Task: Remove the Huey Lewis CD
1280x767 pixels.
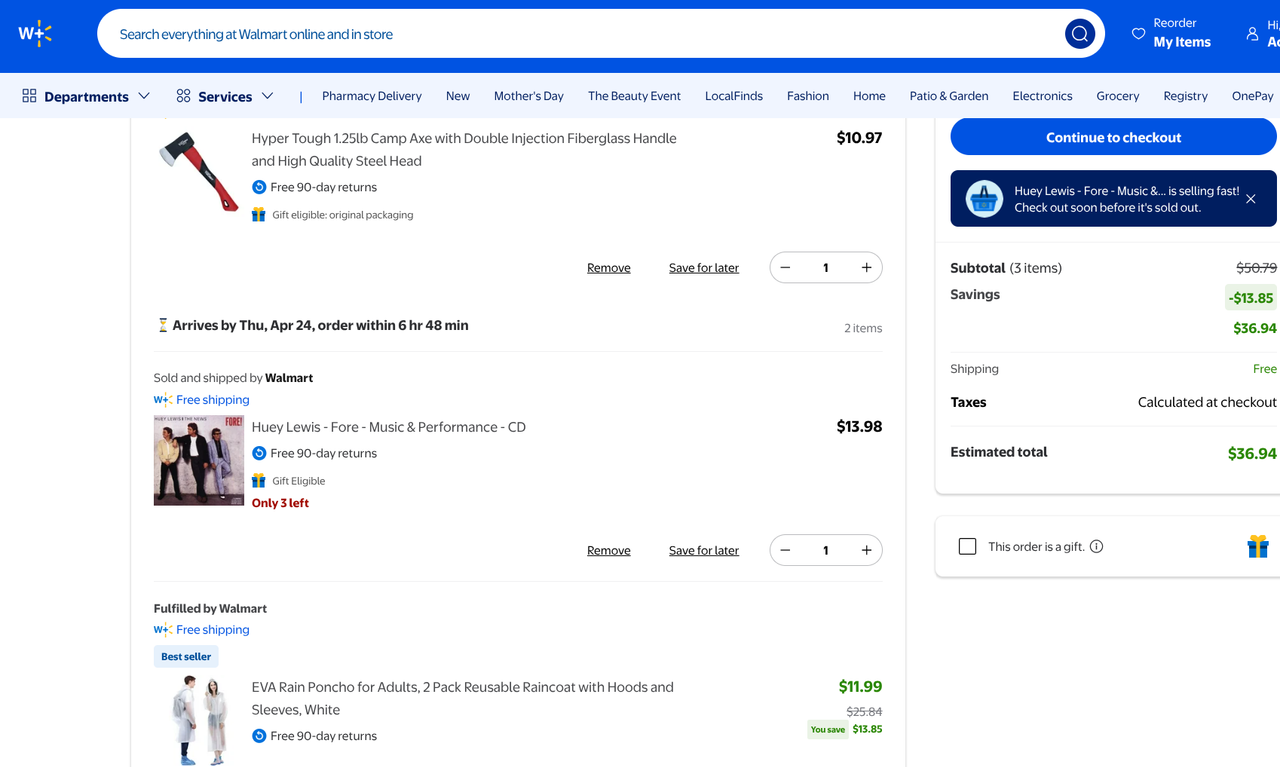Action: point(609,551)
